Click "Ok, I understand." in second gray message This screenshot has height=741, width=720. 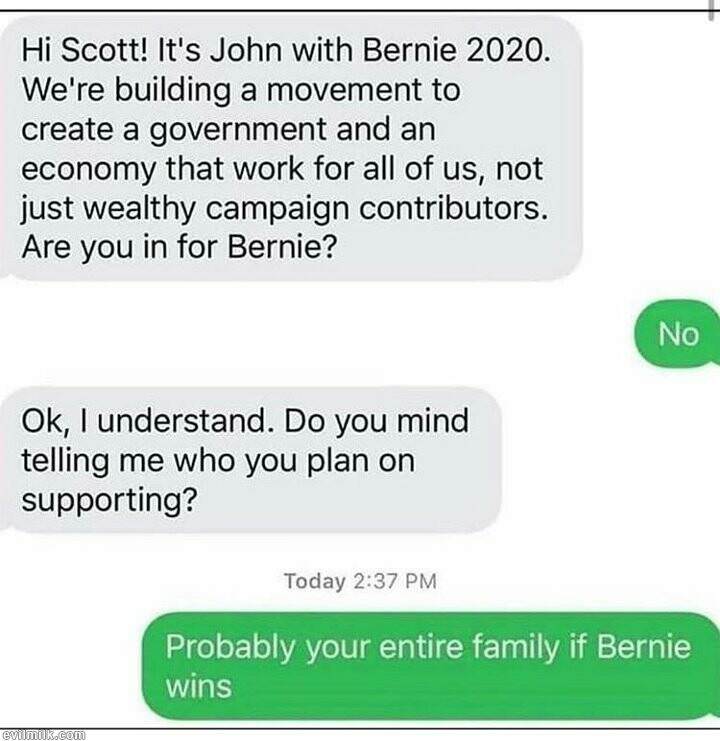[x=148, y=421]
